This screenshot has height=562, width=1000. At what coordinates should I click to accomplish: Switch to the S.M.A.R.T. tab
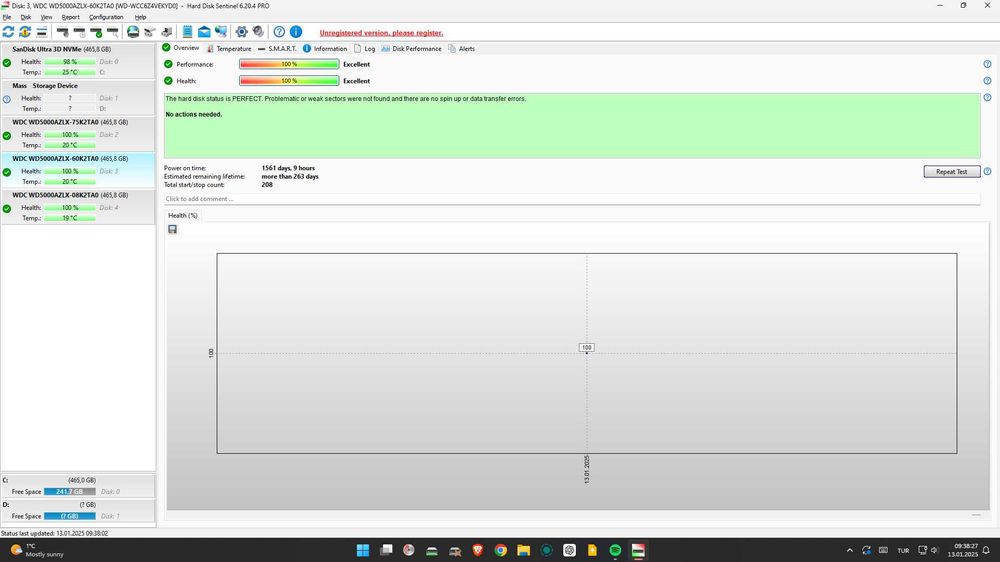click(x=277, y=48)
